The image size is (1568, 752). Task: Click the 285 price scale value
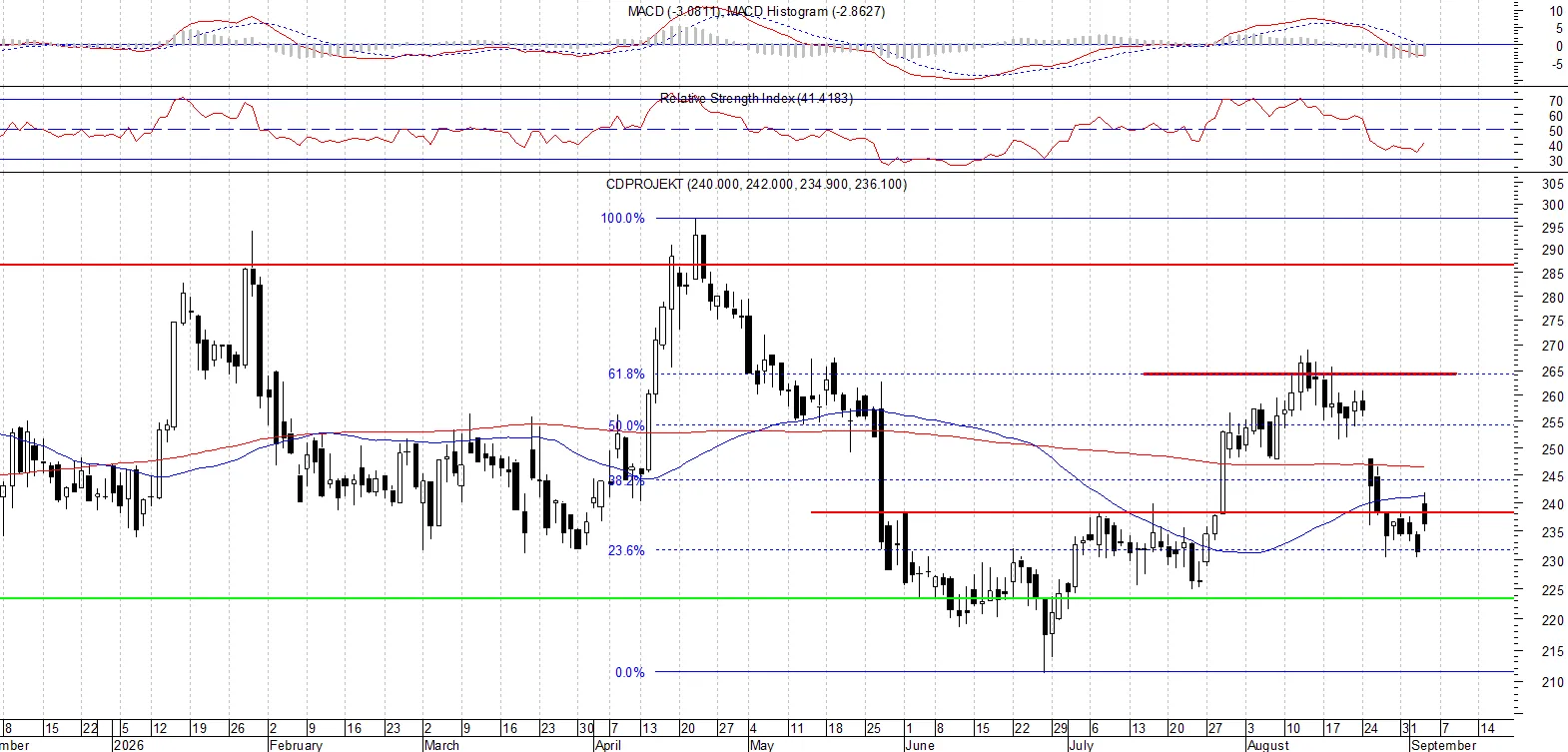(1553, 274)
